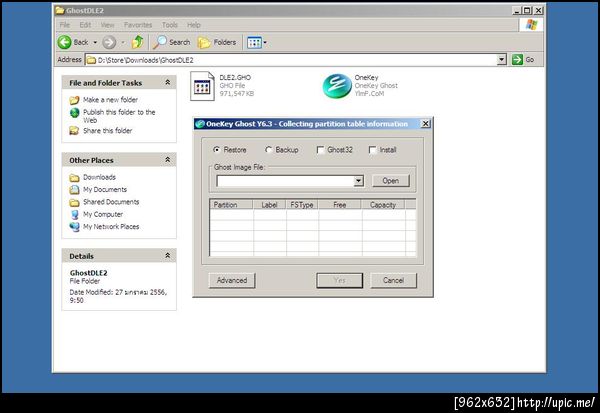Open My Computer icon in Other Places
This screenshot has height=413, width=600.
(x=75, y=214)
